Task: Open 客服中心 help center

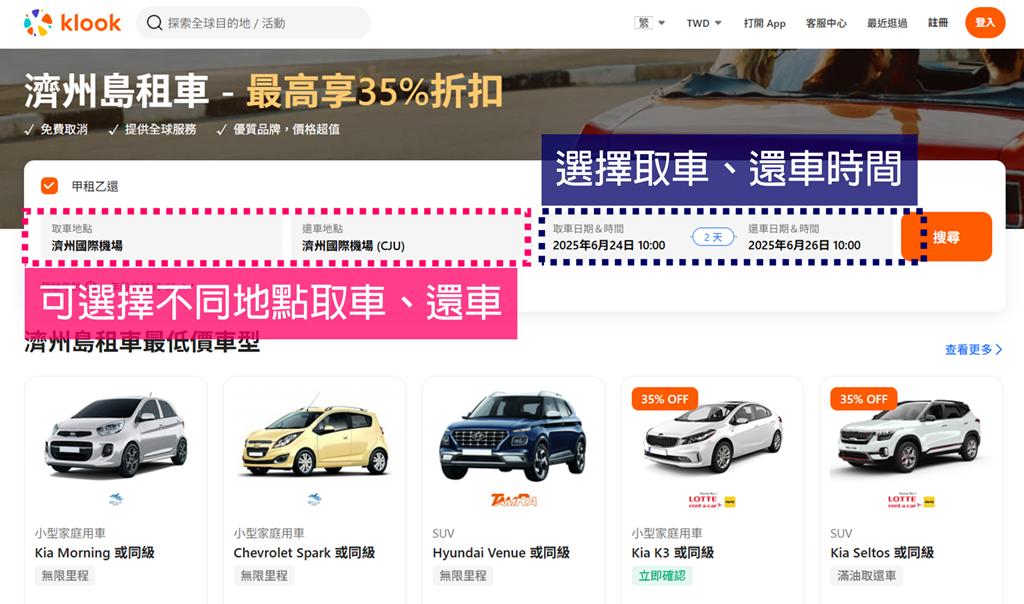Action: pos(826,23)
